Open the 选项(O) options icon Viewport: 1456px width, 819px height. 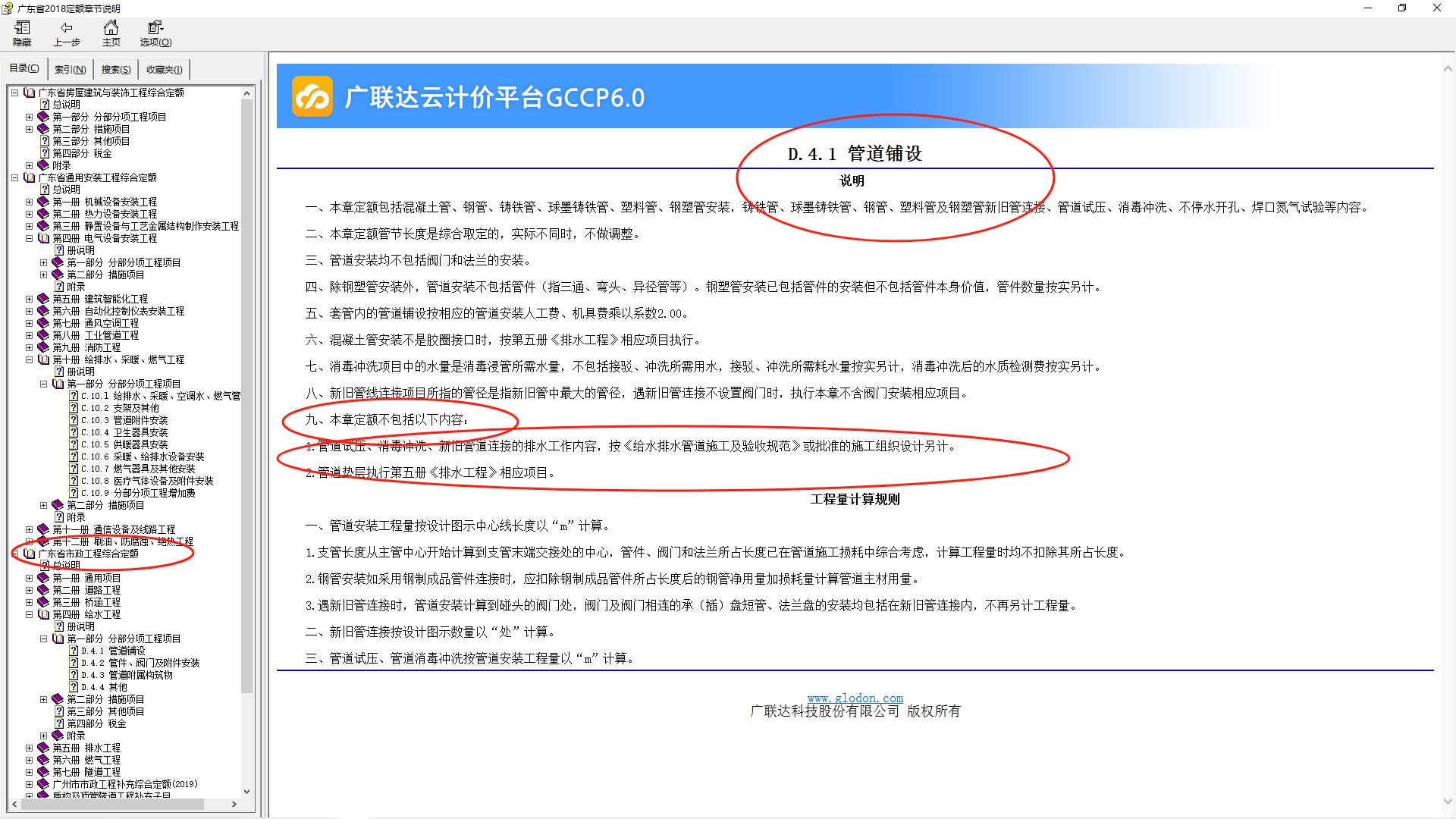click(155, 28)
